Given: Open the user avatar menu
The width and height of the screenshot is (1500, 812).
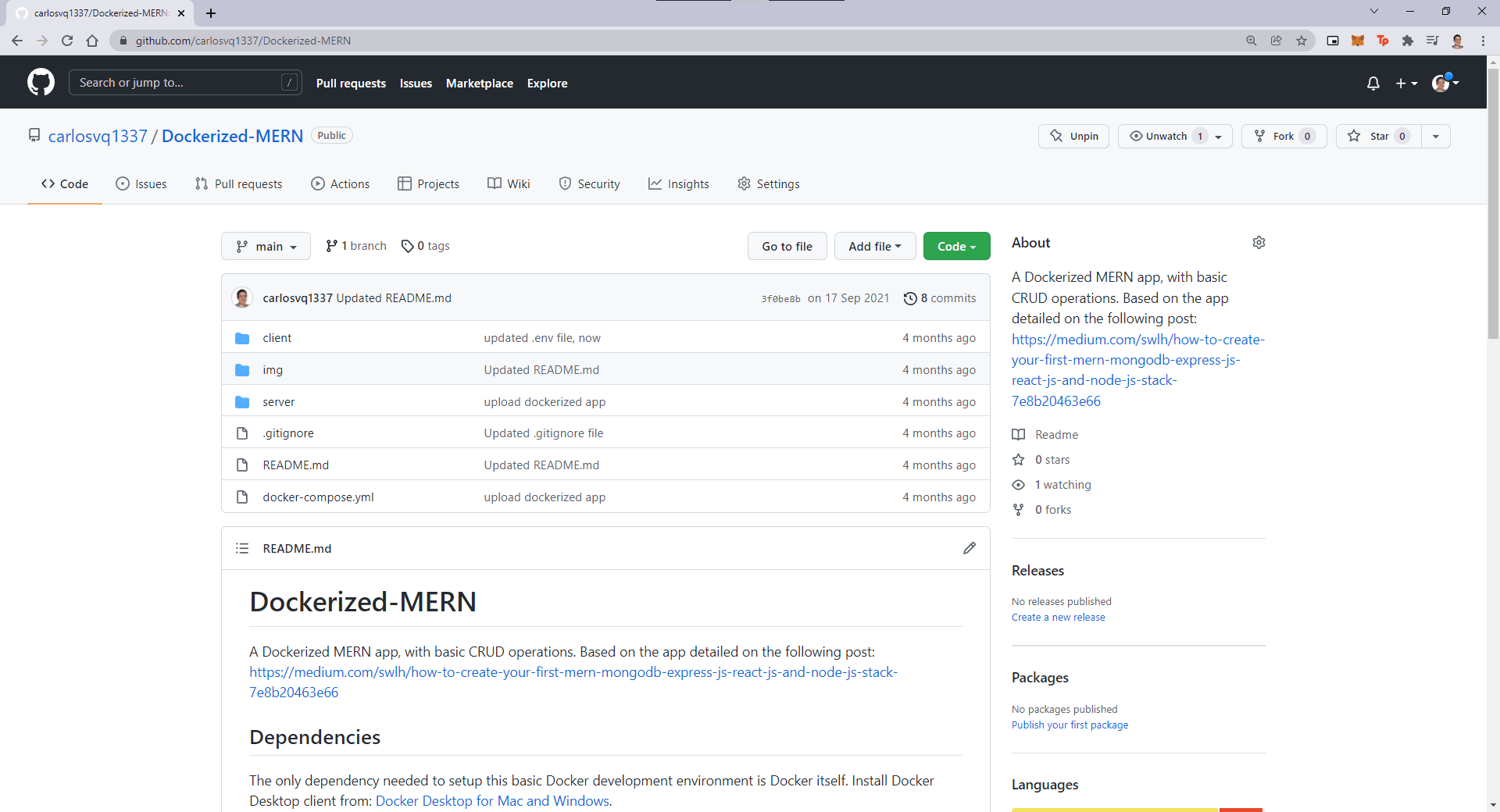Looking at the screenshot, I should pos(1445,83).
